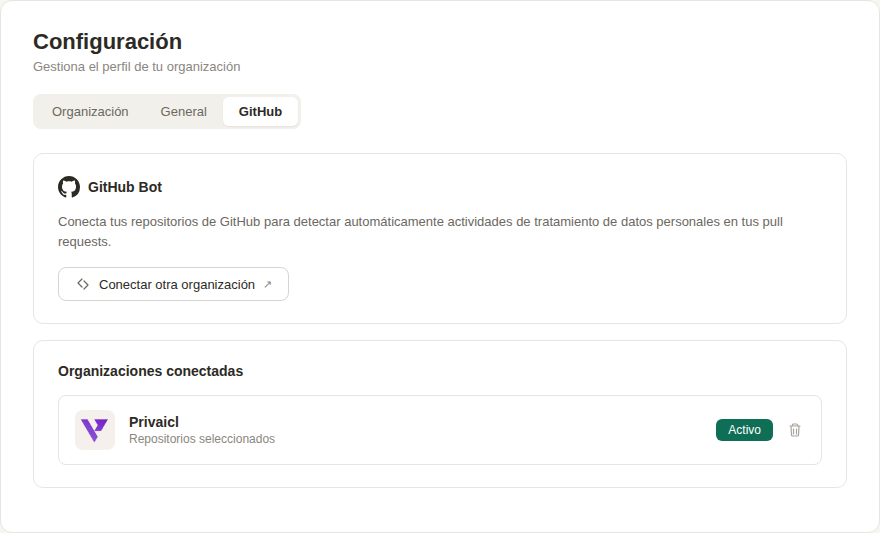This screenshot has width=880, height=533.
Task: Click the Configuración page heading
Action: coord(107,42)
